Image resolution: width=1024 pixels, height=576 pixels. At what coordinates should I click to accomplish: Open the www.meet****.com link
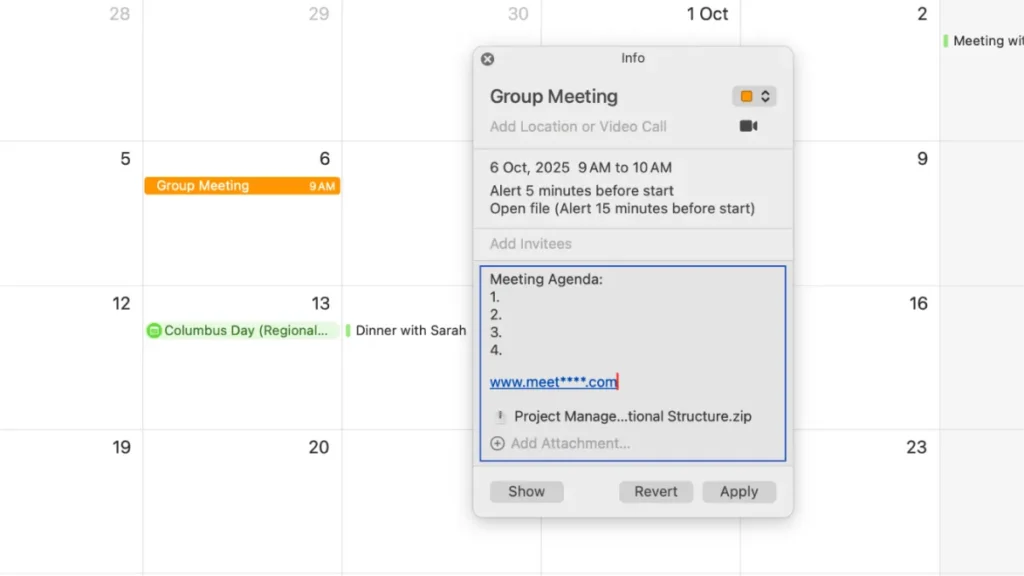click(553, 382)
